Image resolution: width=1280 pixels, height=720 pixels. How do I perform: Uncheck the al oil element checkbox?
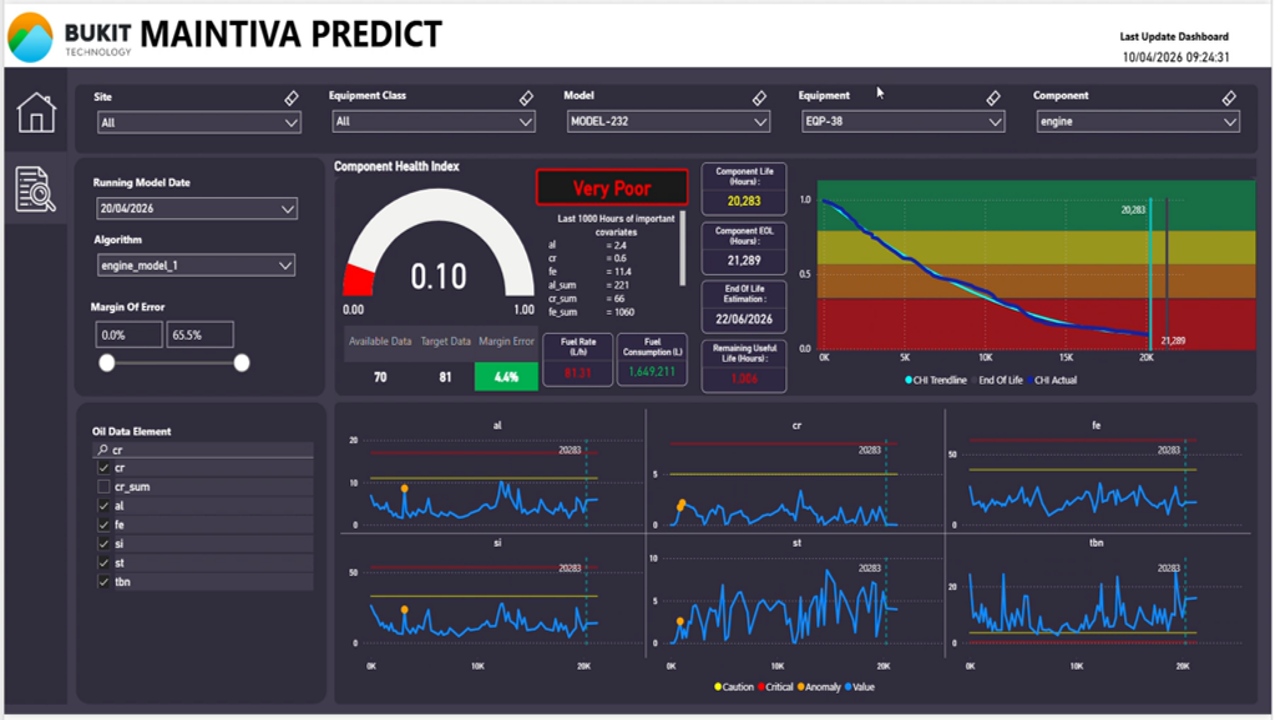[x=103, y=506]
